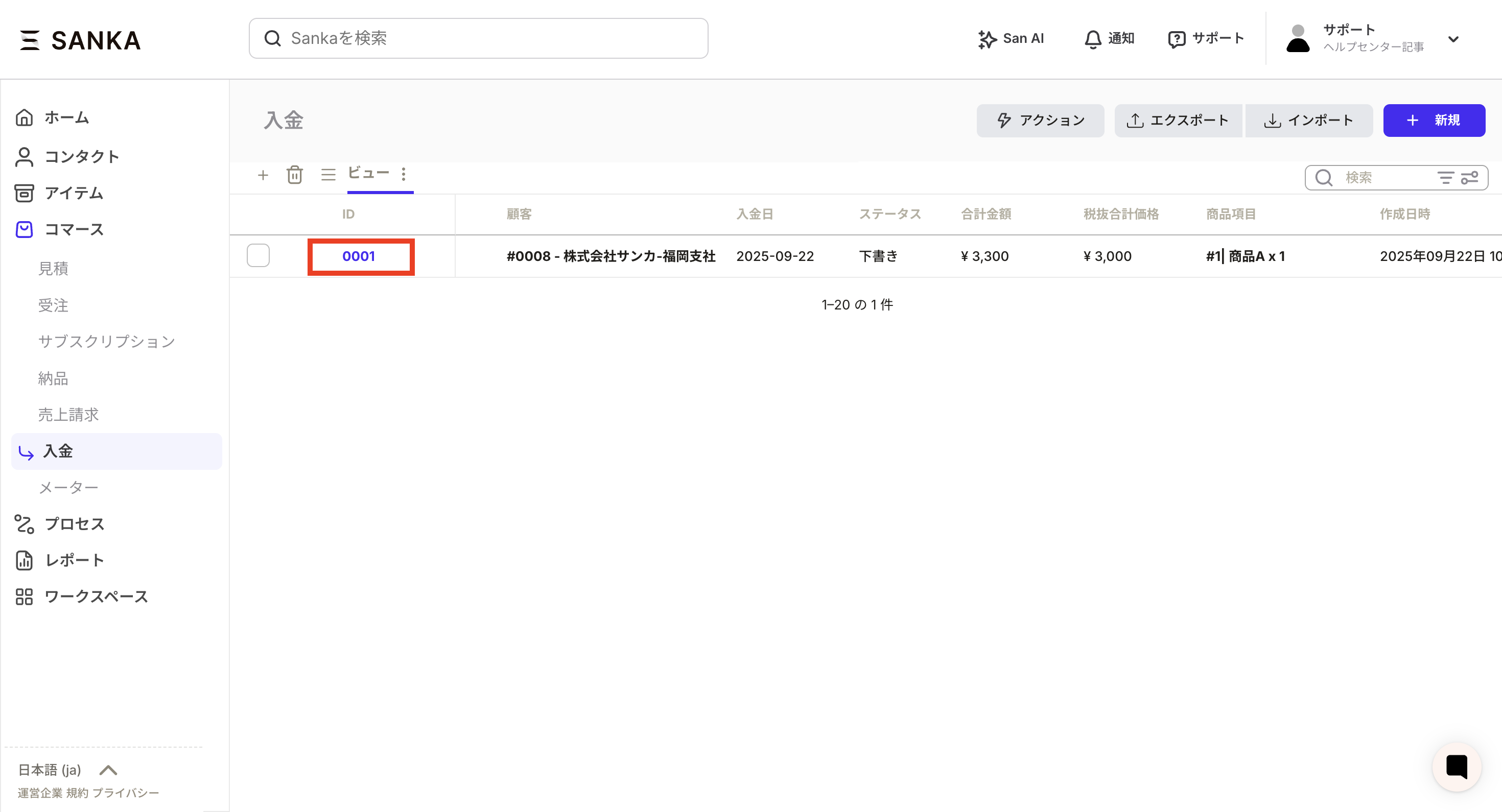The image size is (1502, 812).
Task: Click the エクスポート button
Action: (x=1178, y=121)
